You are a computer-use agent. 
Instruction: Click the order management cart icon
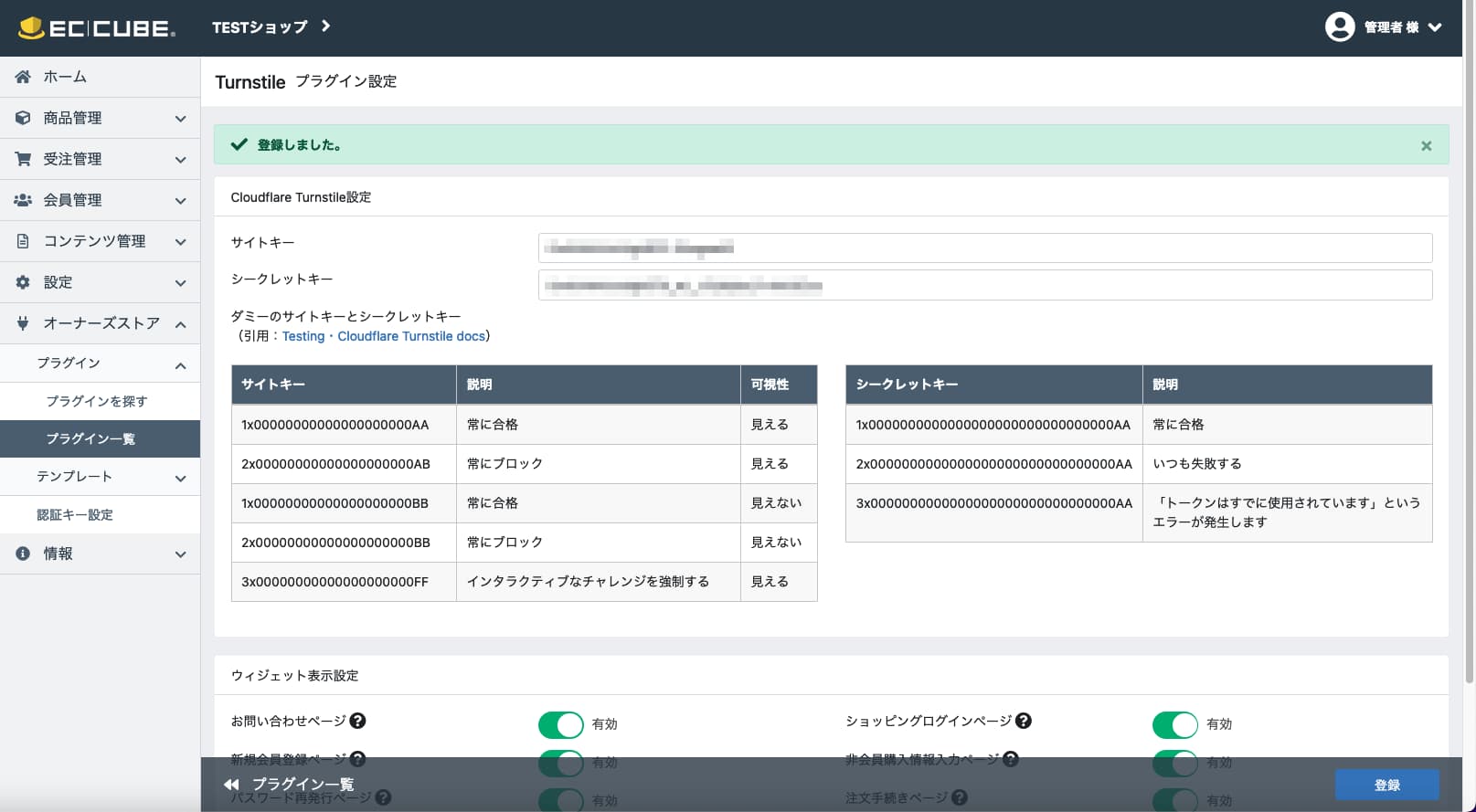tap(23, 159)
